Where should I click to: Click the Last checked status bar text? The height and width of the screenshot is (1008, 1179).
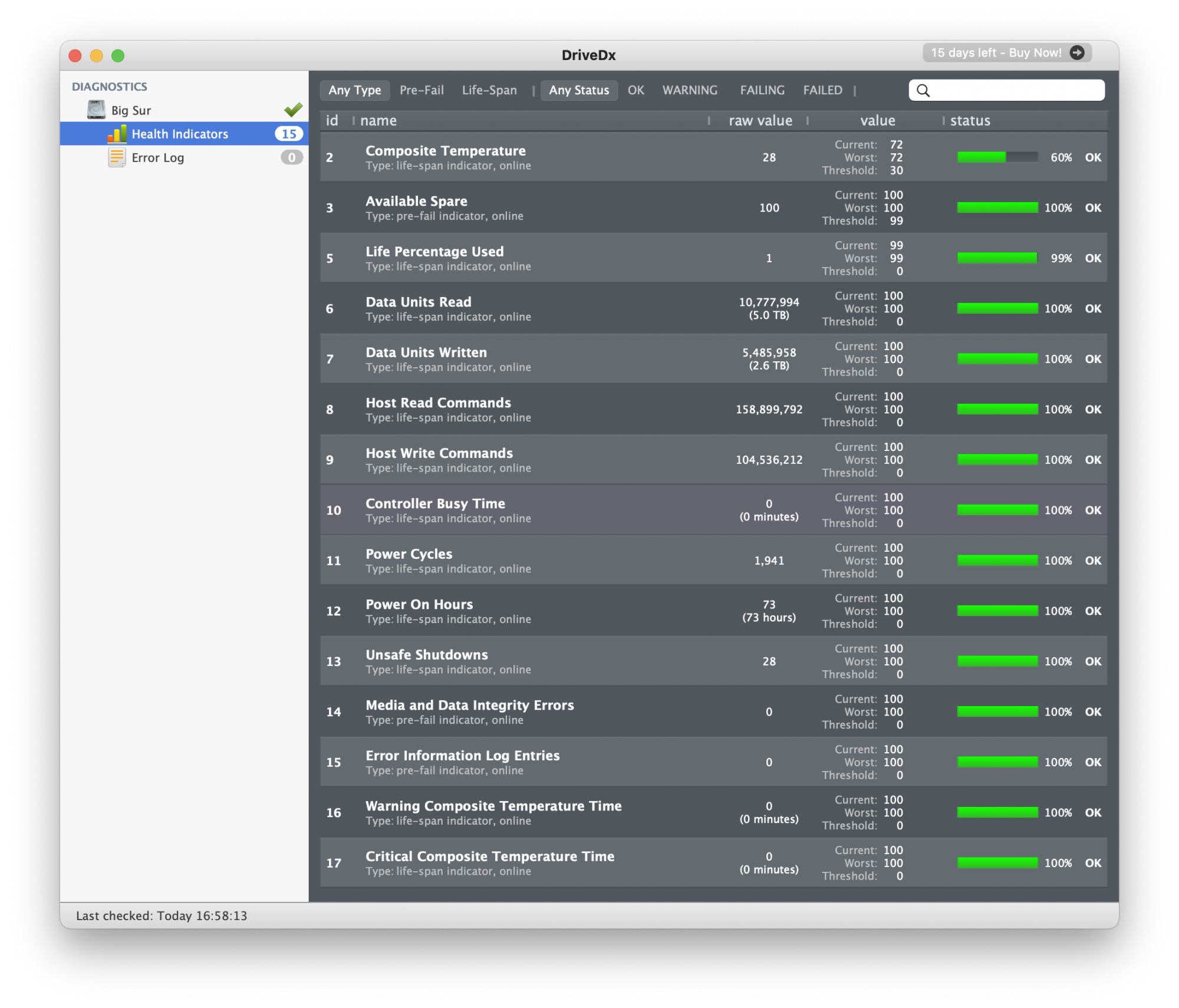click(162, 915)
